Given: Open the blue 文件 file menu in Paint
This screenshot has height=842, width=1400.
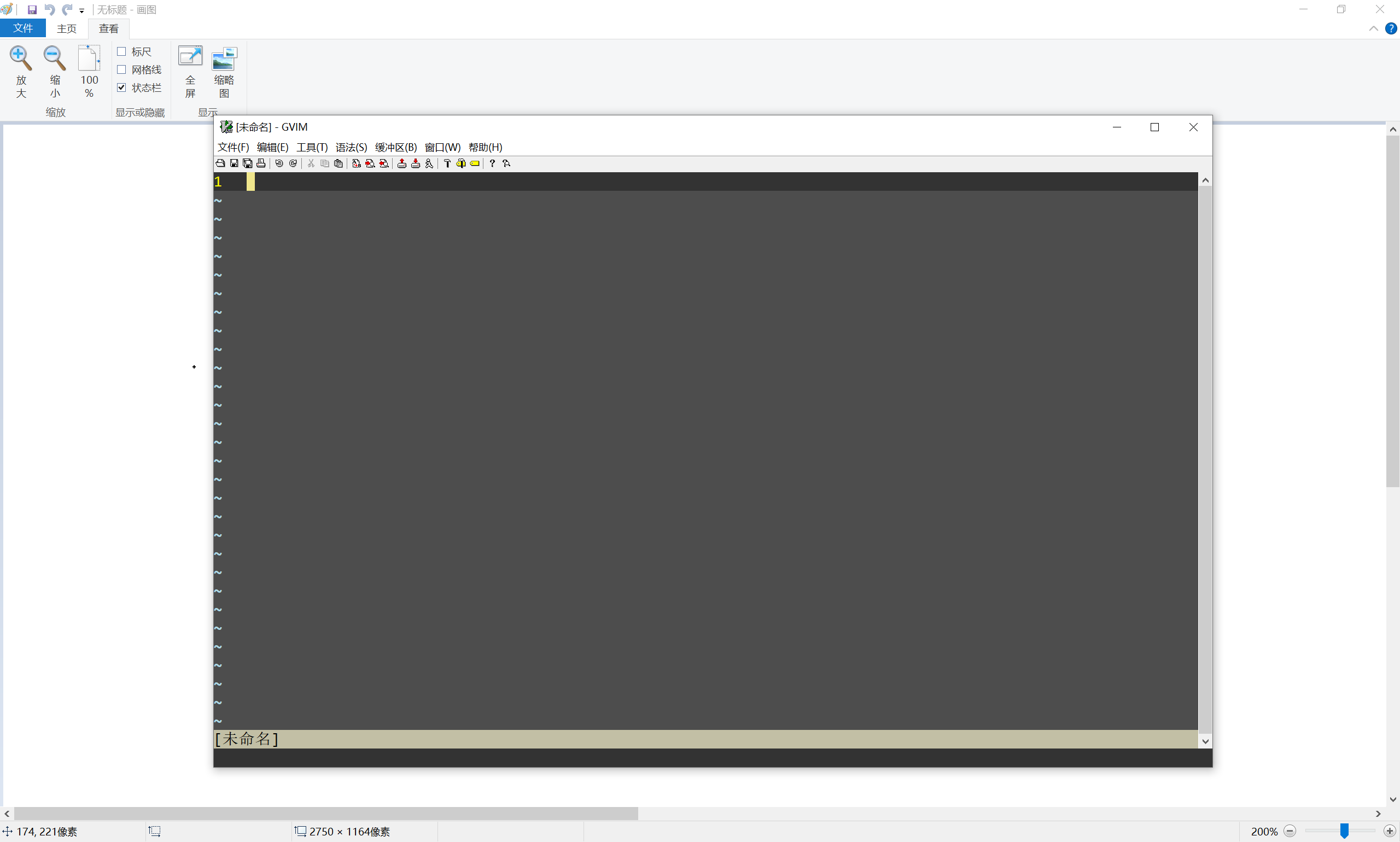Looking at the screenshot, I should click(23, 28).
